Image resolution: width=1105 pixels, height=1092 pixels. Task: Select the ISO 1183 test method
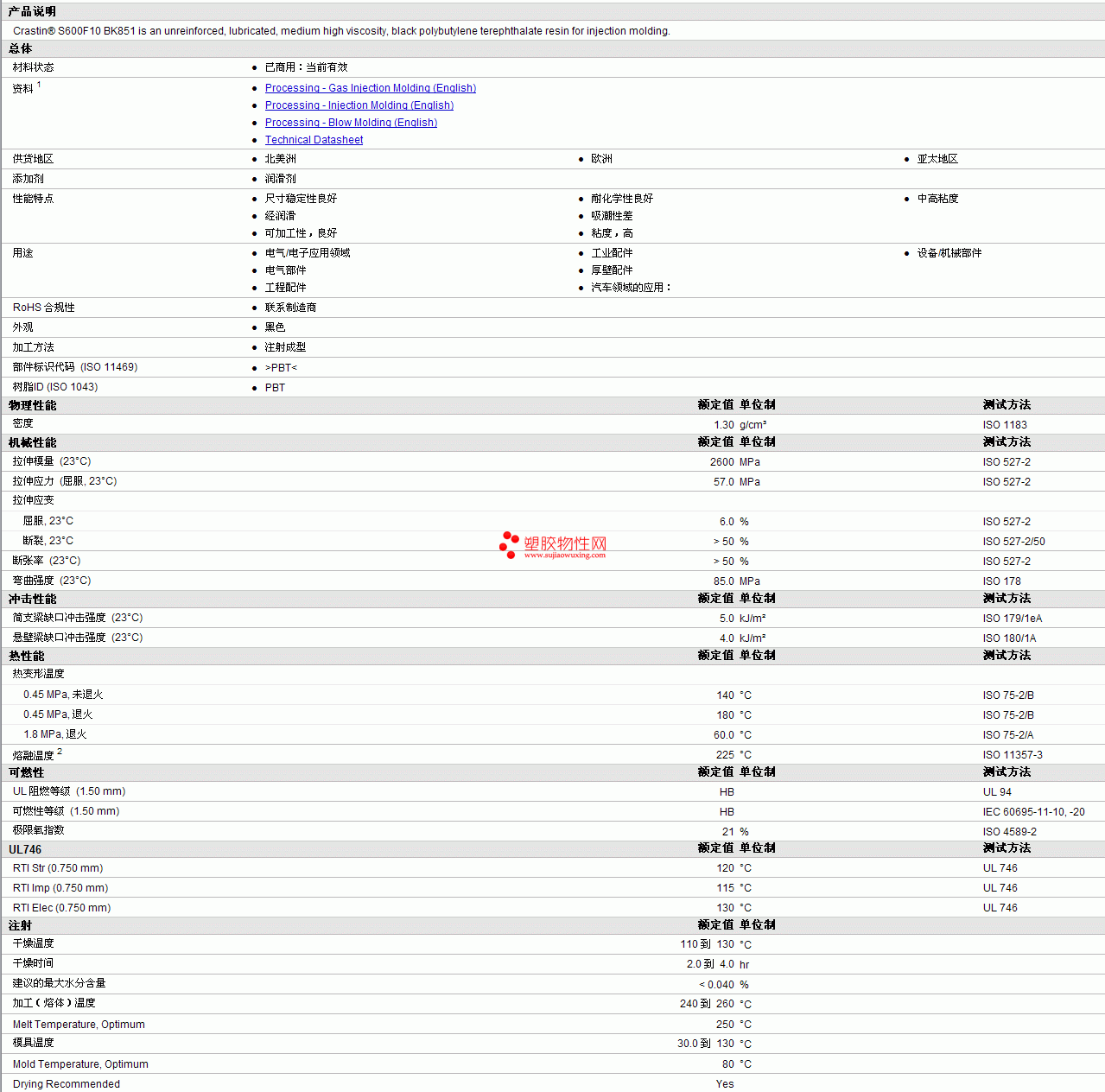[1005, 425]
